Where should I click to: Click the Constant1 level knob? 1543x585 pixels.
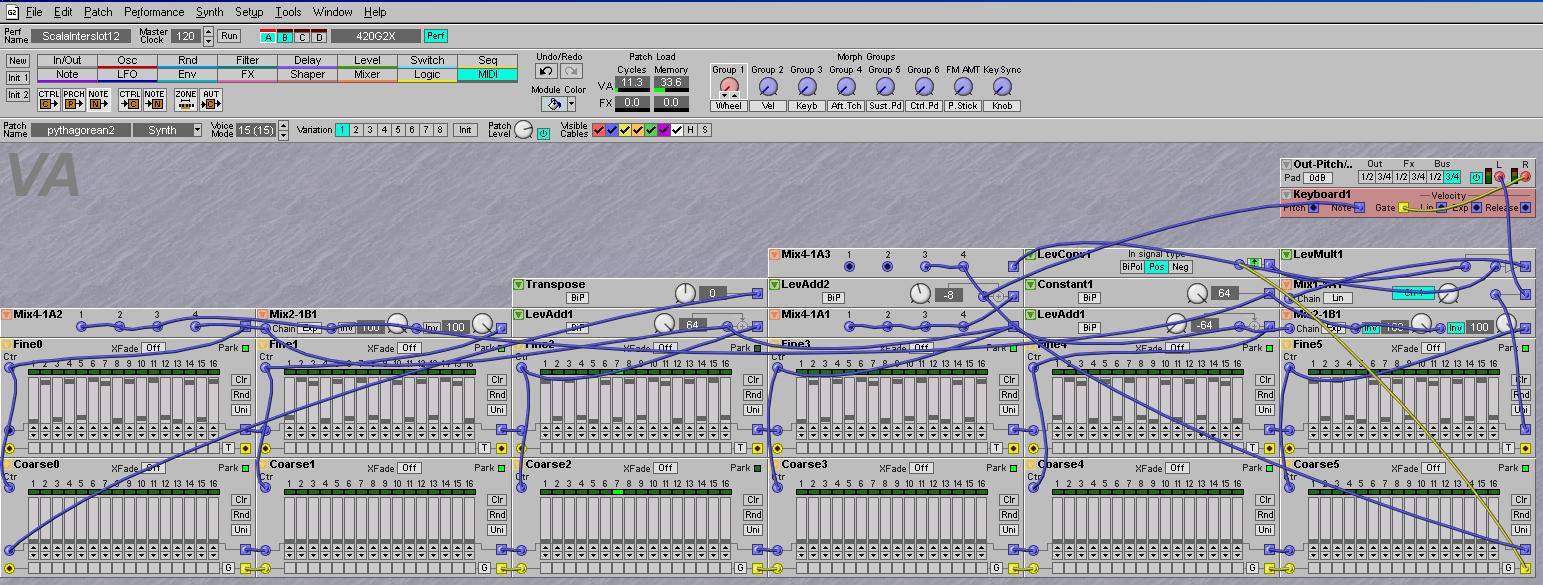click(1196, 294)
